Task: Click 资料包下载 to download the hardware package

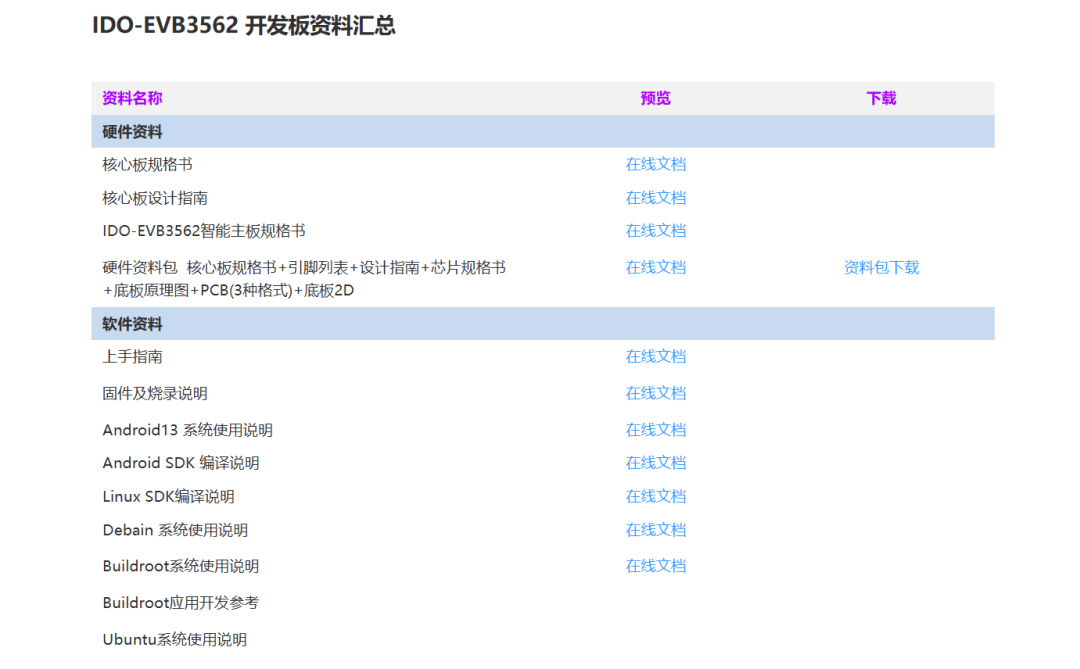Action: (880, 267)
